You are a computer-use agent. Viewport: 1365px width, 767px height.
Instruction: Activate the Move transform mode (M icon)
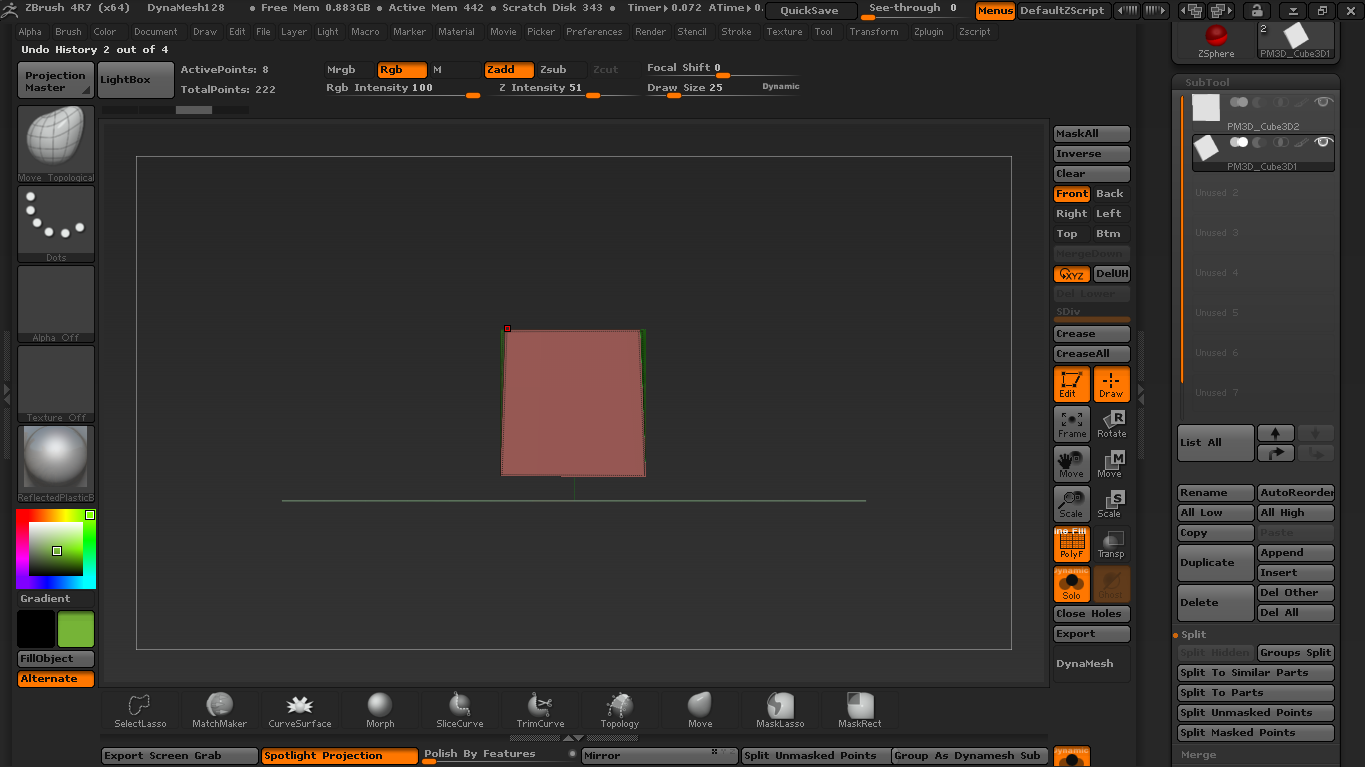[1112, 464]
